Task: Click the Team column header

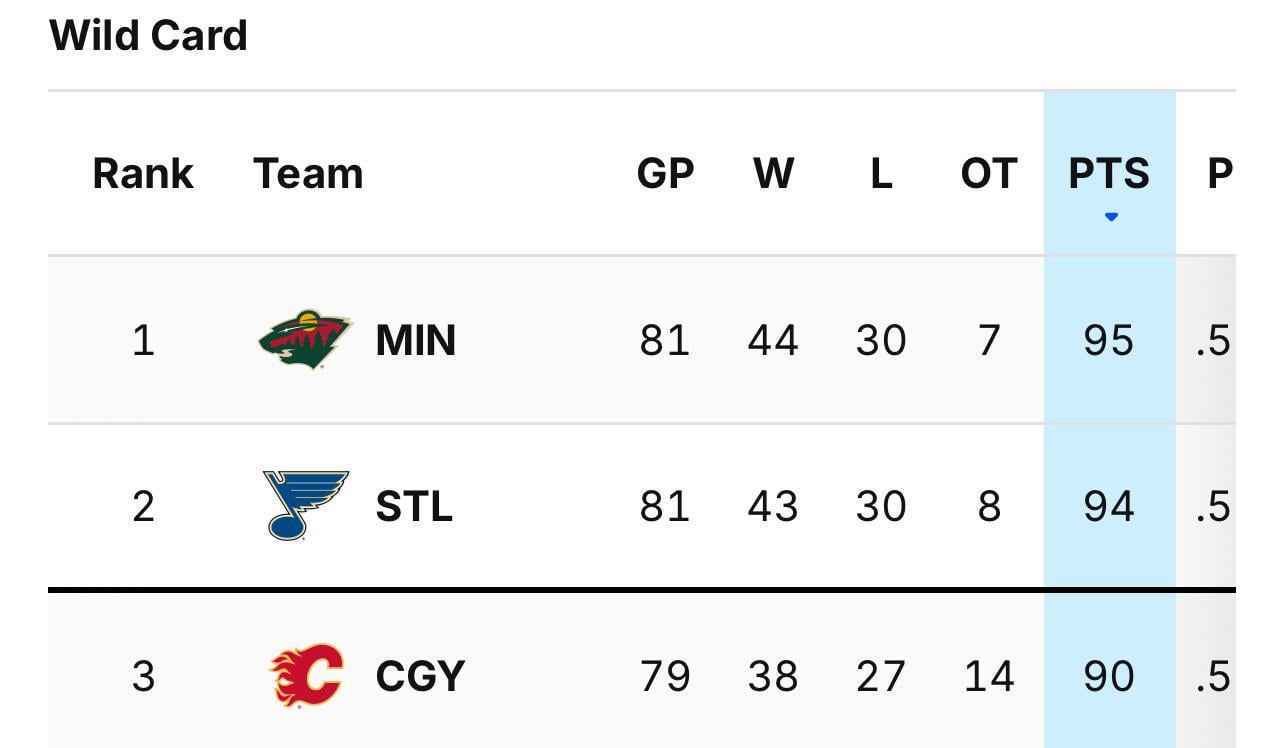Action: click(x=308, y=174)
